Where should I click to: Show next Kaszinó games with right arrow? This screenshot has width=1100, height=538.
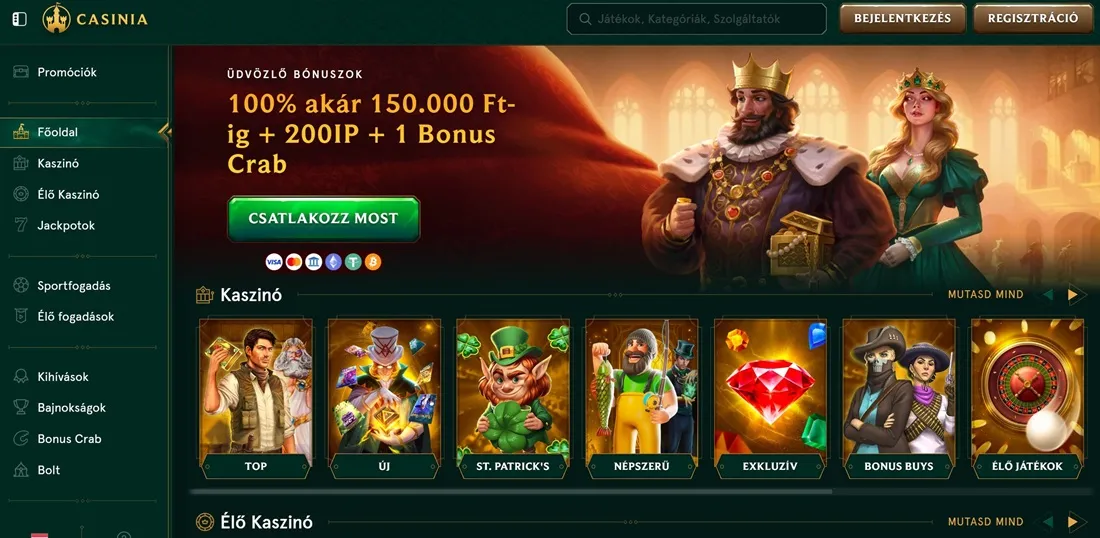[1073, 295]
